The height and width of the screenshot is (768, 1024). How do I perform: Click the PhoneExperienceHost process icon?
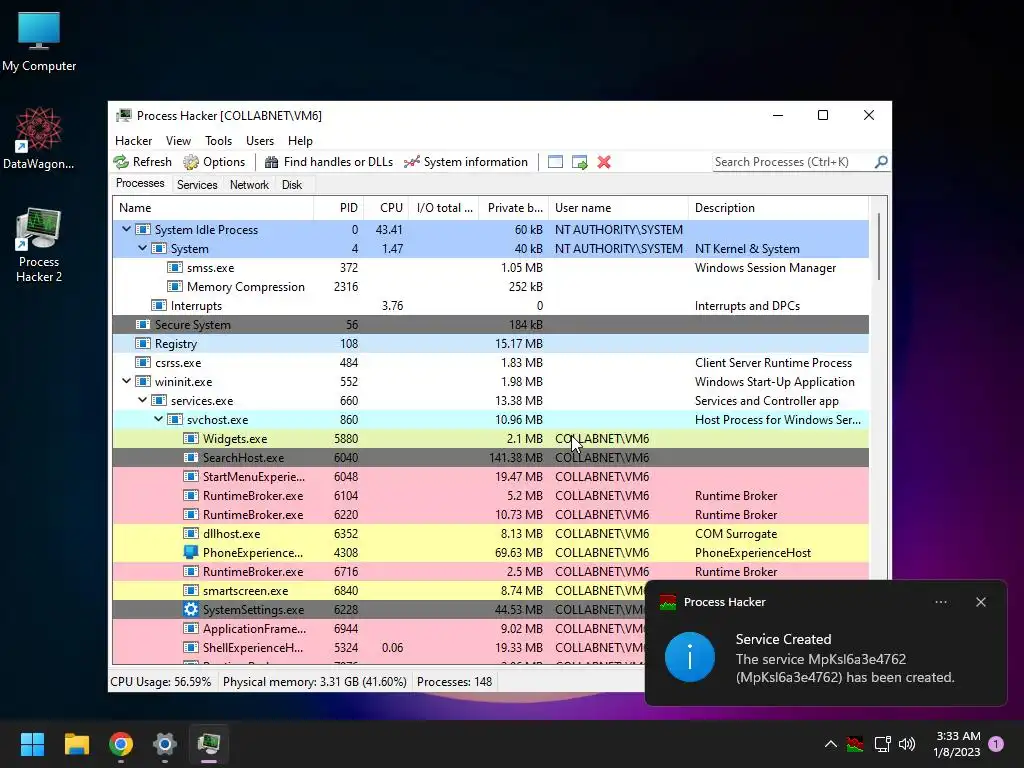click(191, 552)
